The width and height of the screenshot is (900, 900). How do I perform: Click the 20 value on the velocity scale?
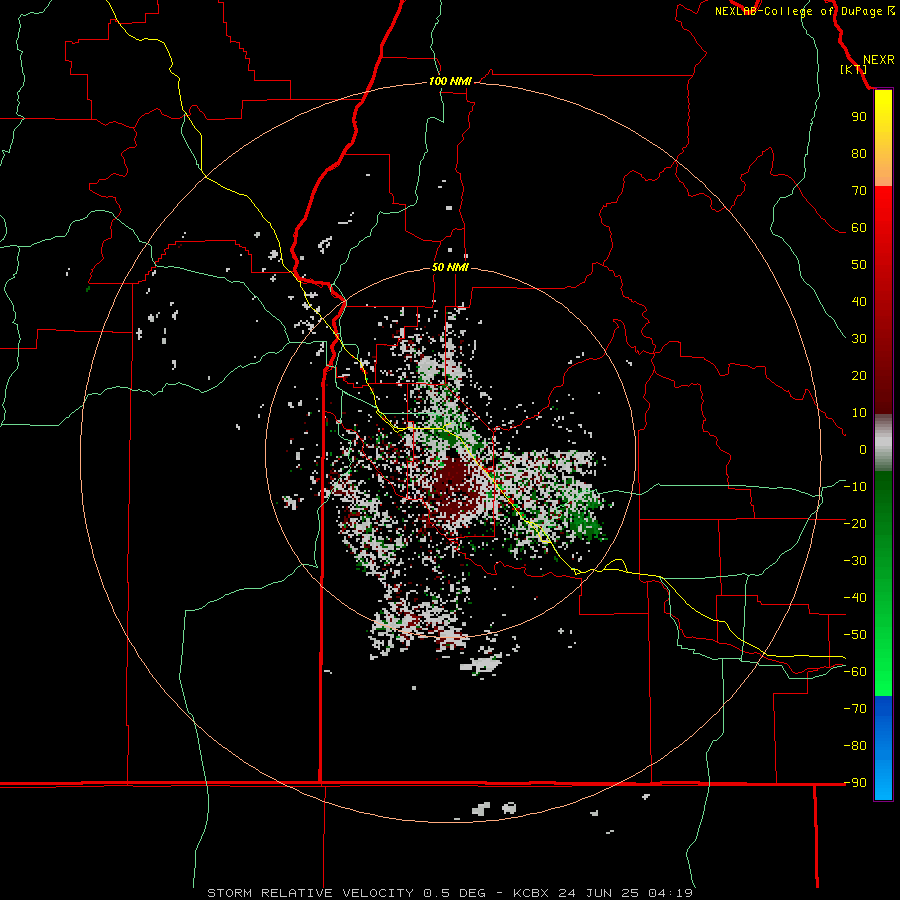pos(859,375)
